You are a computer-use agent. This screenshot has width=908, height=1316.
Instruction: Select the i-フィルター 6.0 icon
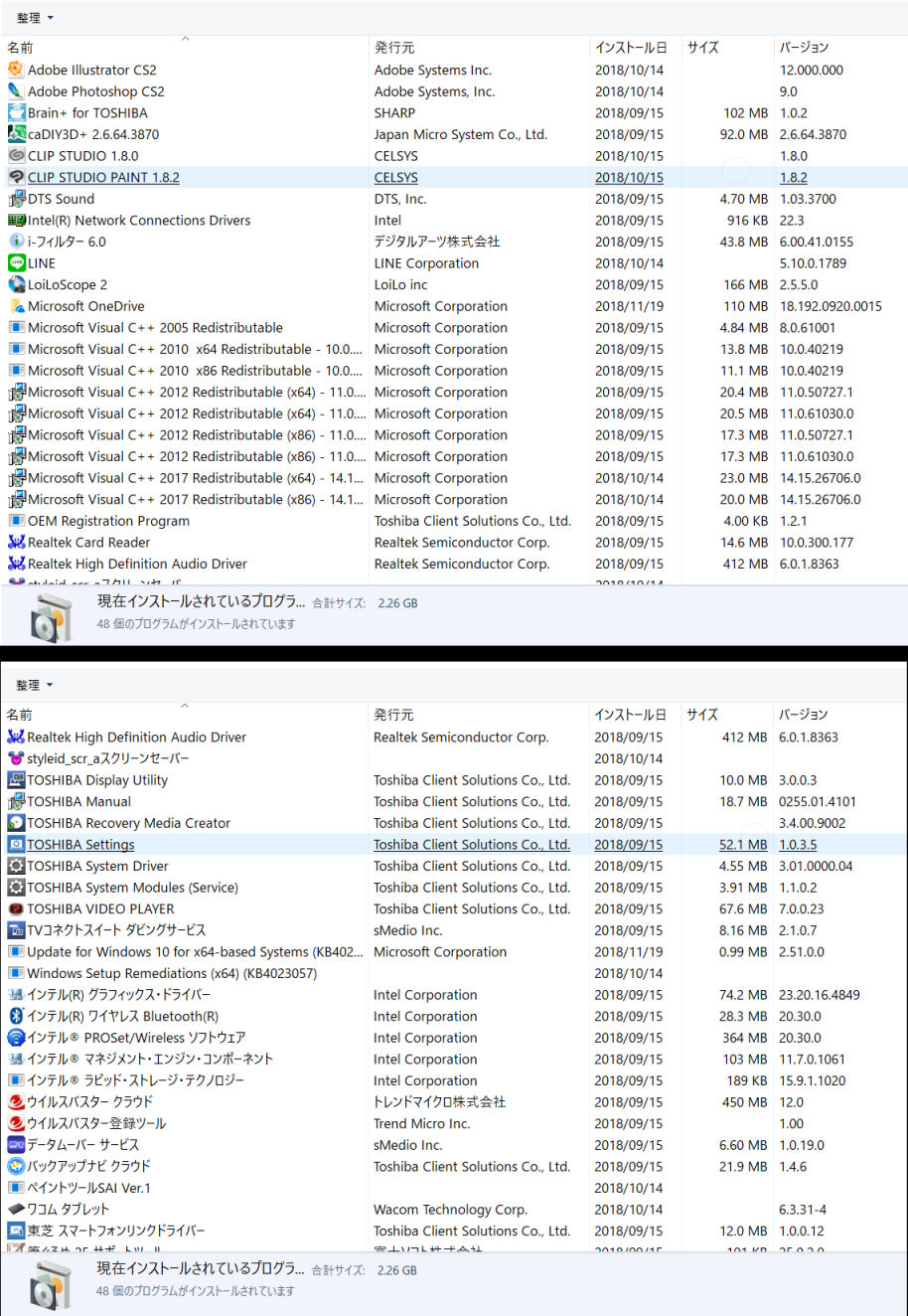click(16, 242)
